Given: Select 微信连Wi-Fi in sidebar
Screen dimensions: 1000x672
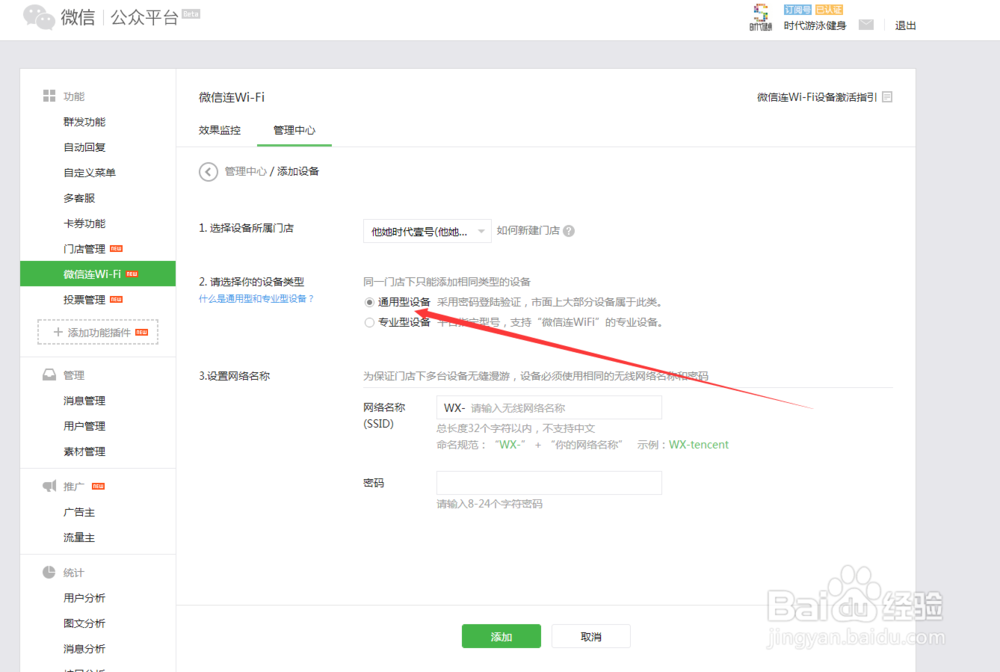Looking at the screenshot, I should click(98, 274).
